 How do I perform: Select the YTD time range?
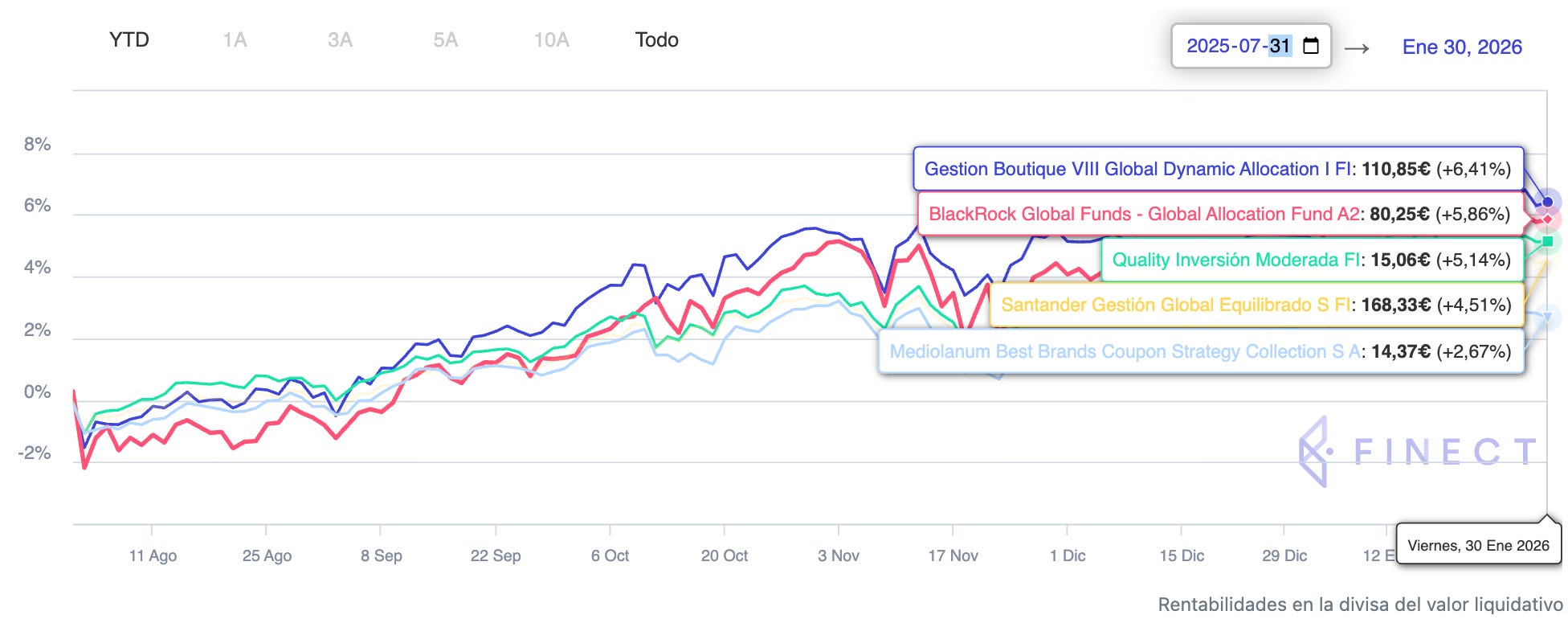coord(129,40)
